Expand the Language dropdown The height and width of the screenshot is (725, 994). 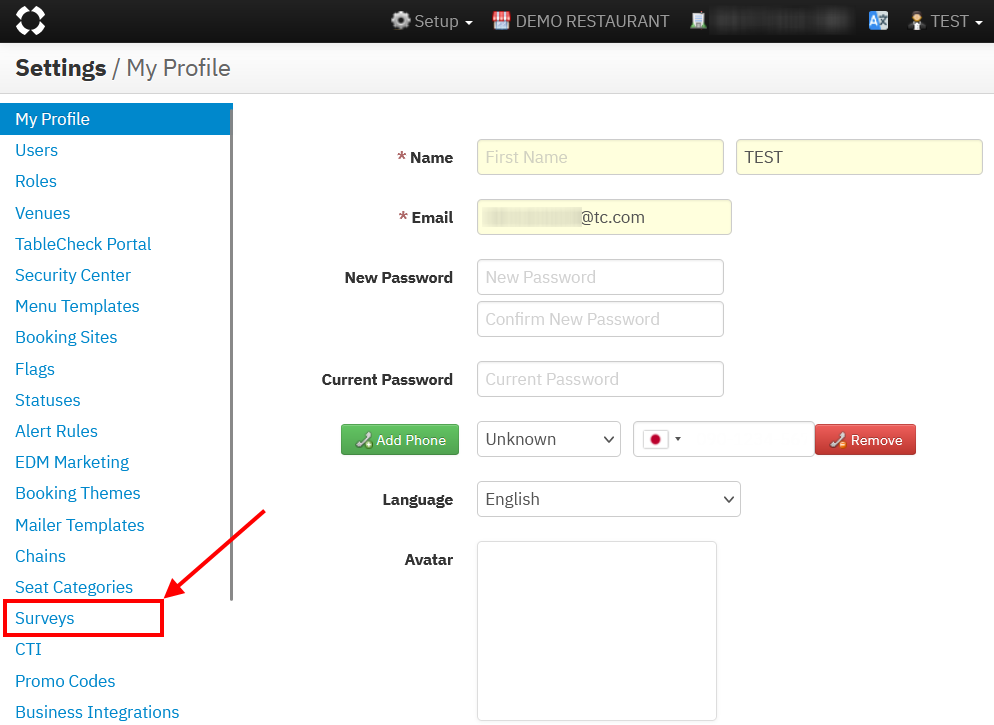point(608,499)
